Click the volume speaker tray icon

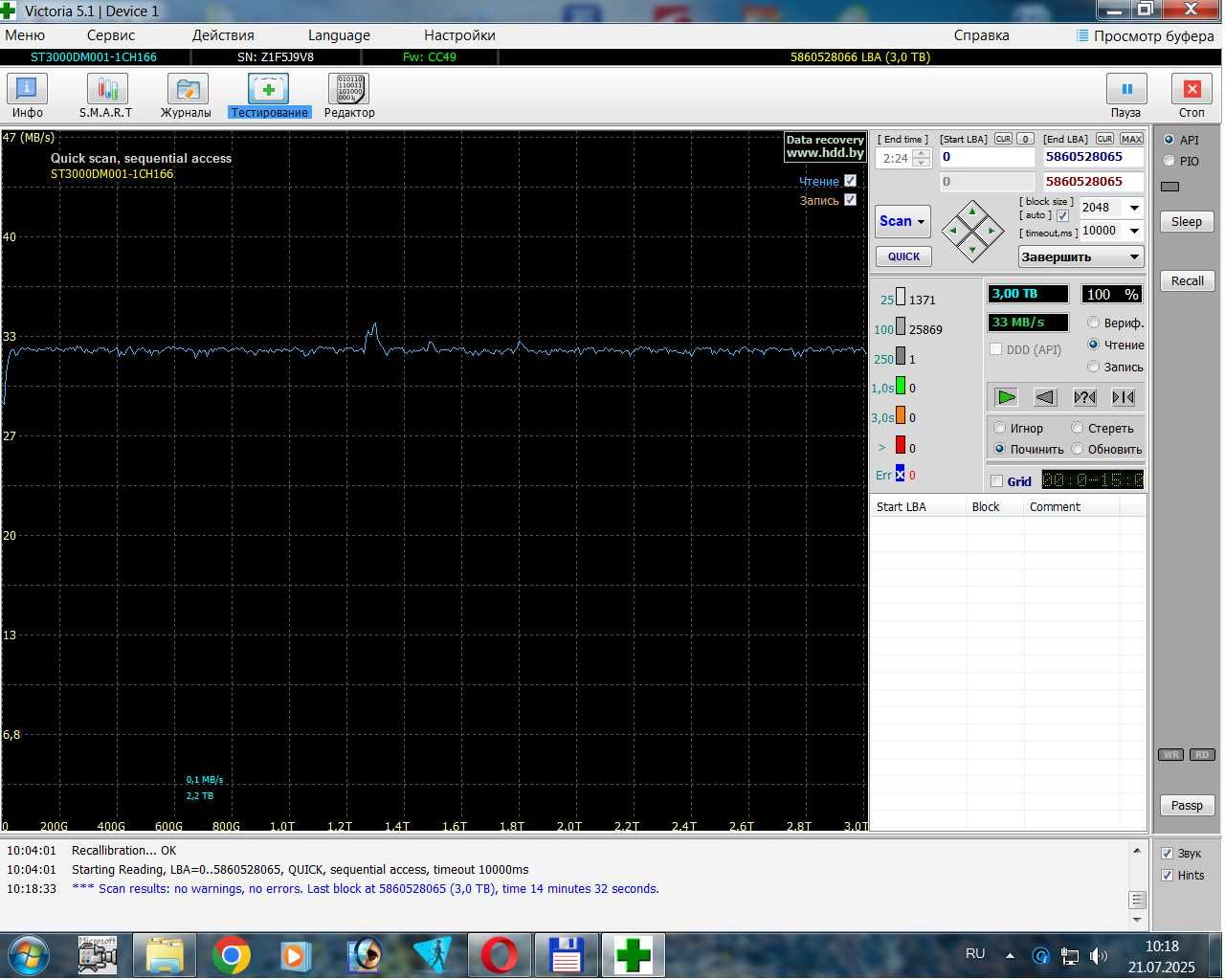(x=1099, y=955)
